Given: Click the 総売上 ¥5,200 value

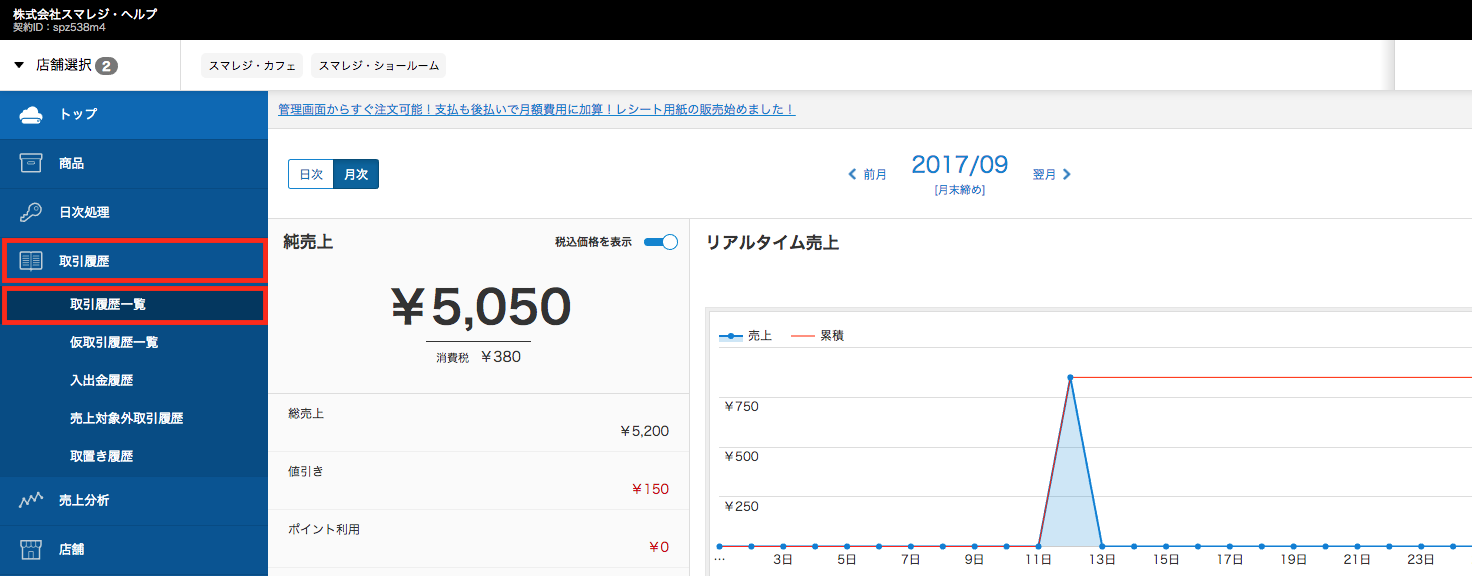Looking at the screenshot, I should pyautogui.click(x=644, y=432).
